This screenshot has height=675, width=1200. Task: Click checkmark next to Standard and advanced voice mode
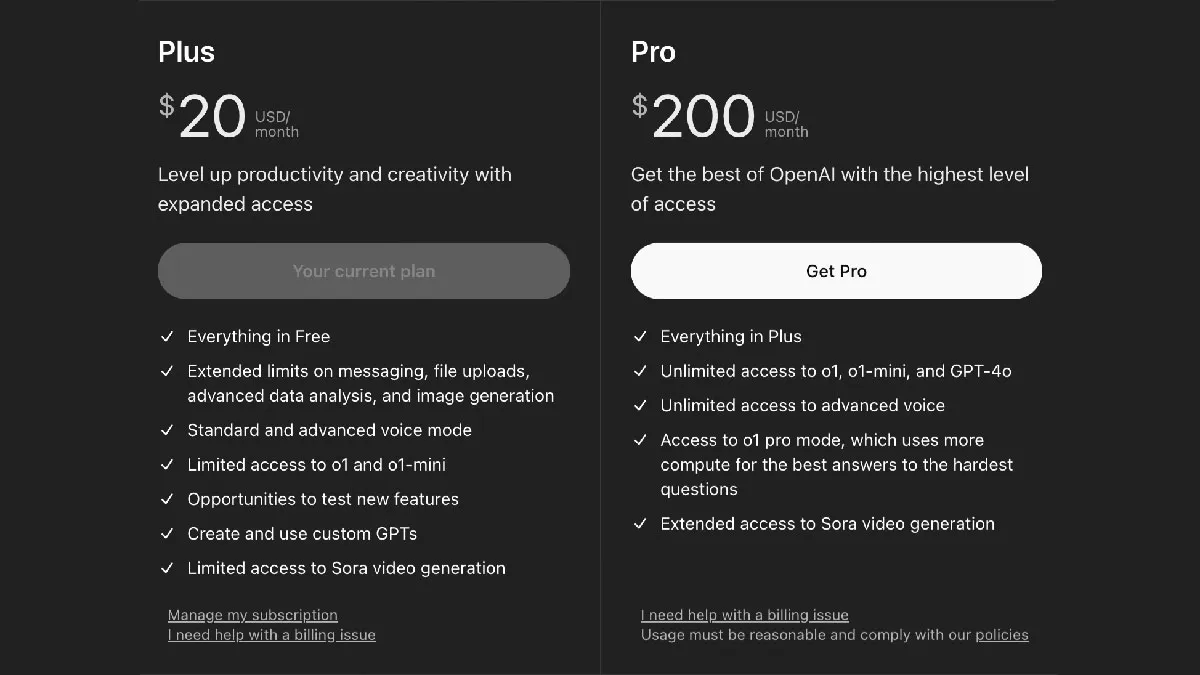pyautogui.click(x=167, y=430)
